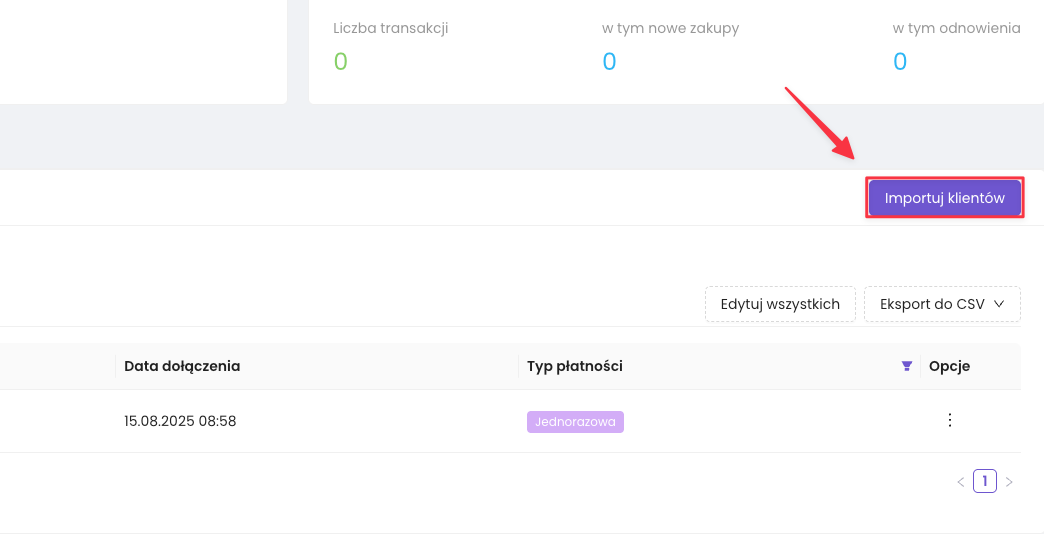Image resolution: width=1044 pixels, height=534 pixels.
Task: Click the blue zero under nowe zakupy
Action: (609, 62)
